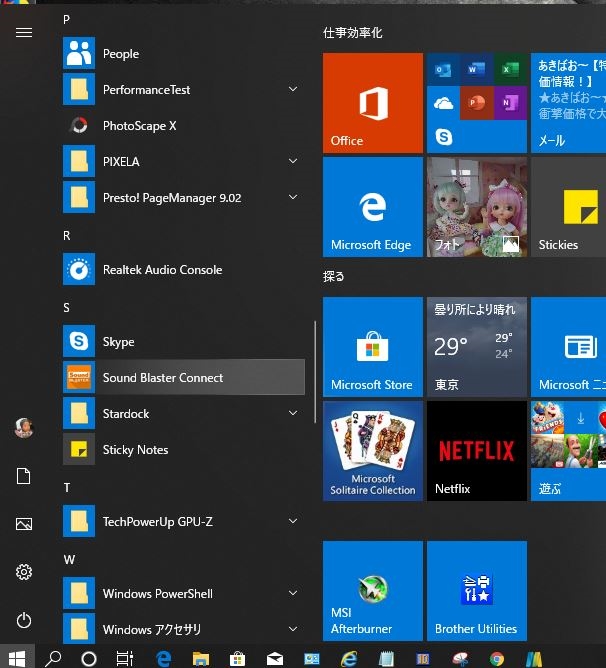606x668 pixels.
Task: Open Word in the Office apps tile
Action: point(477,69)
